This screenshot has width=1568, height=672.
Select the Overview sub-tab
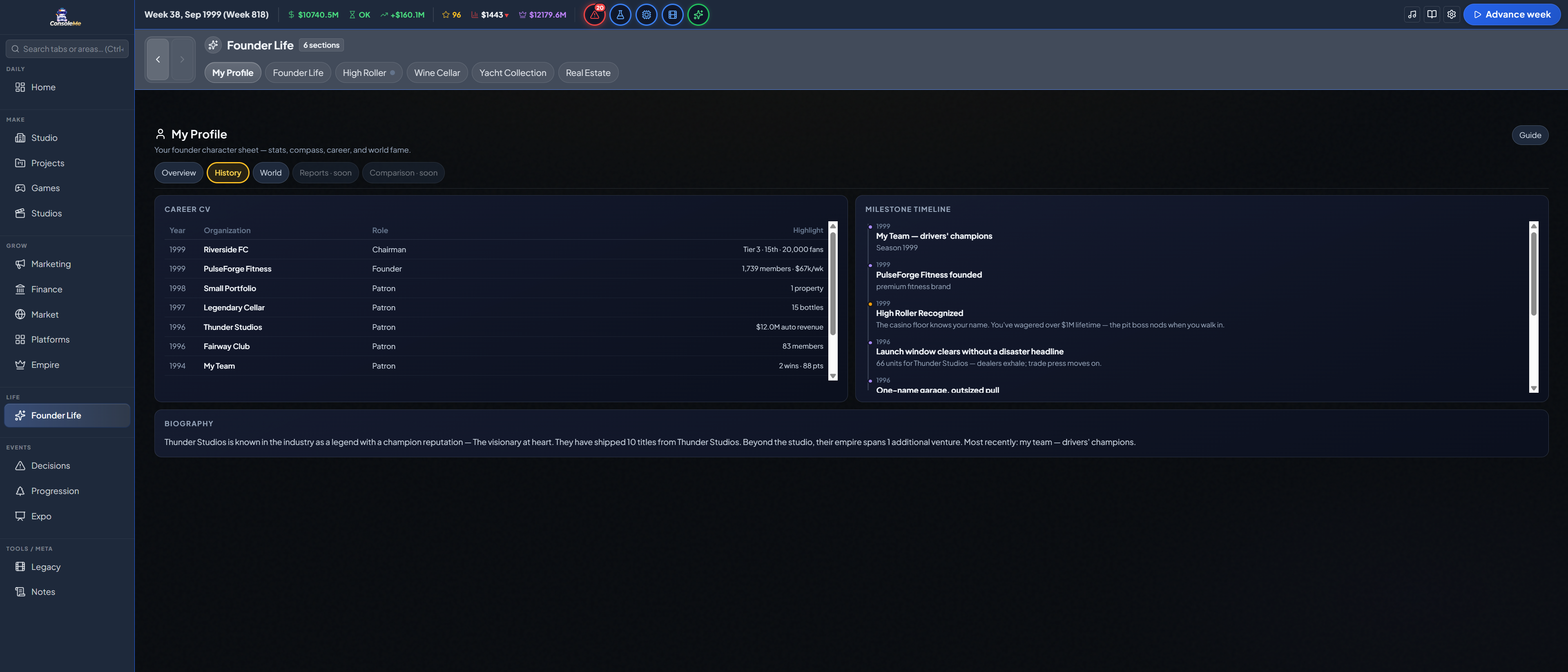click(178, 173)
